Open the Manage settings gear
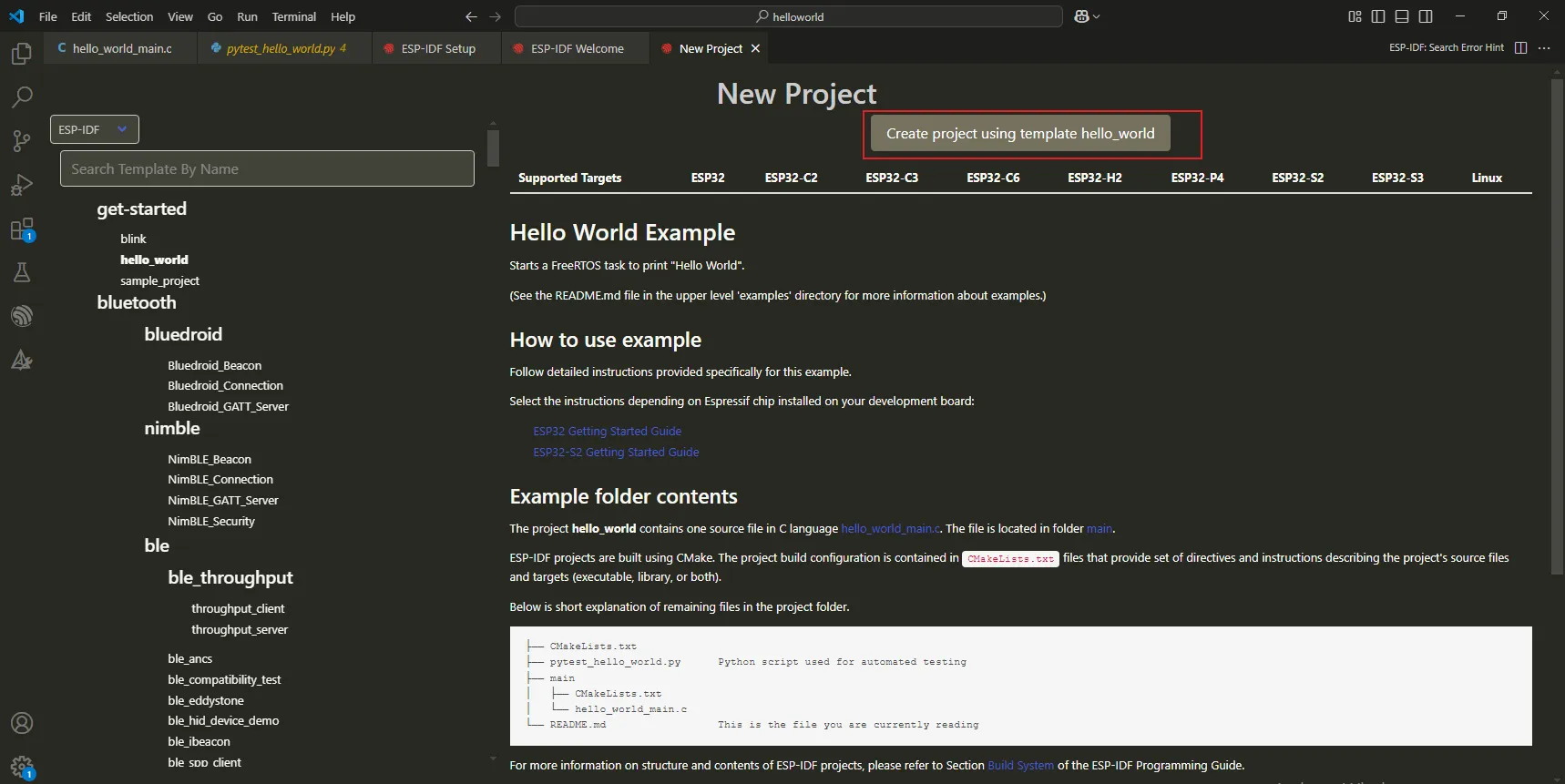This screenshot has width=1565, height=784. pyautogui.click(x=21, y=767)
